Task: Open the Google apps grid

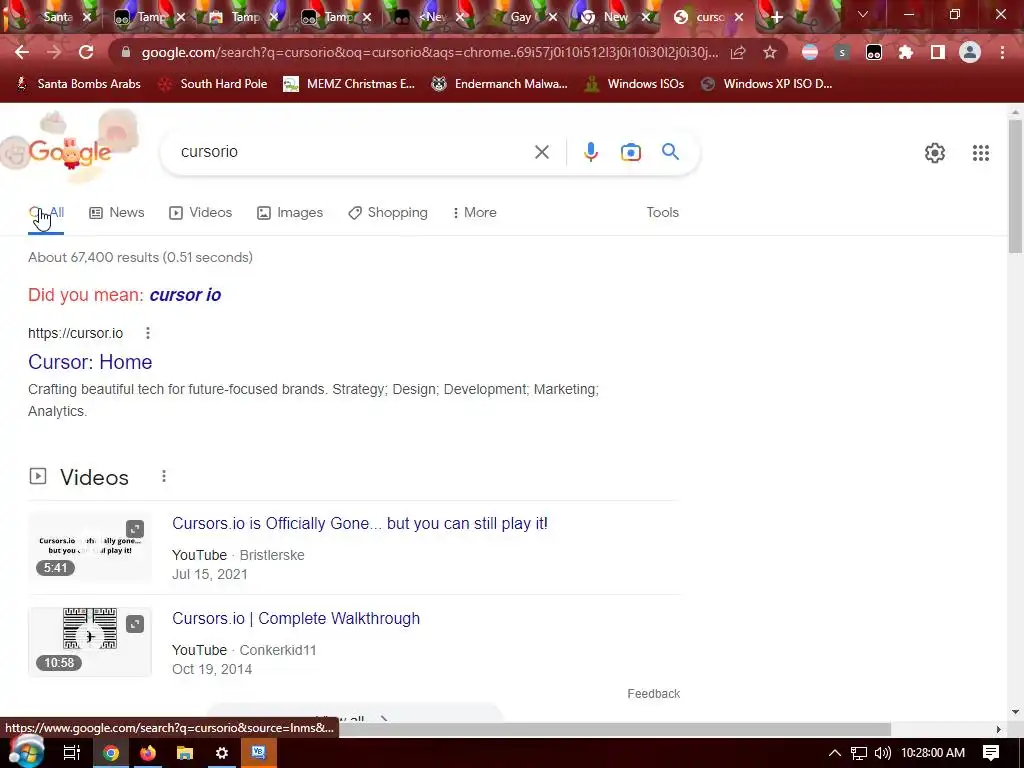Action: (981, 153)
